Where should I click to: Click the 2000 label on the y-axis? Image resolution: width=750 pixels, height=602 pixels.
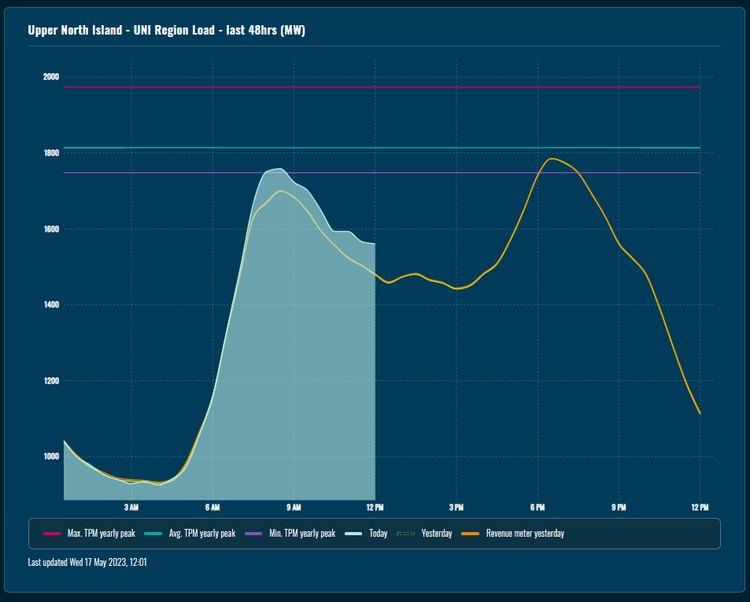(x=50, y=77)
